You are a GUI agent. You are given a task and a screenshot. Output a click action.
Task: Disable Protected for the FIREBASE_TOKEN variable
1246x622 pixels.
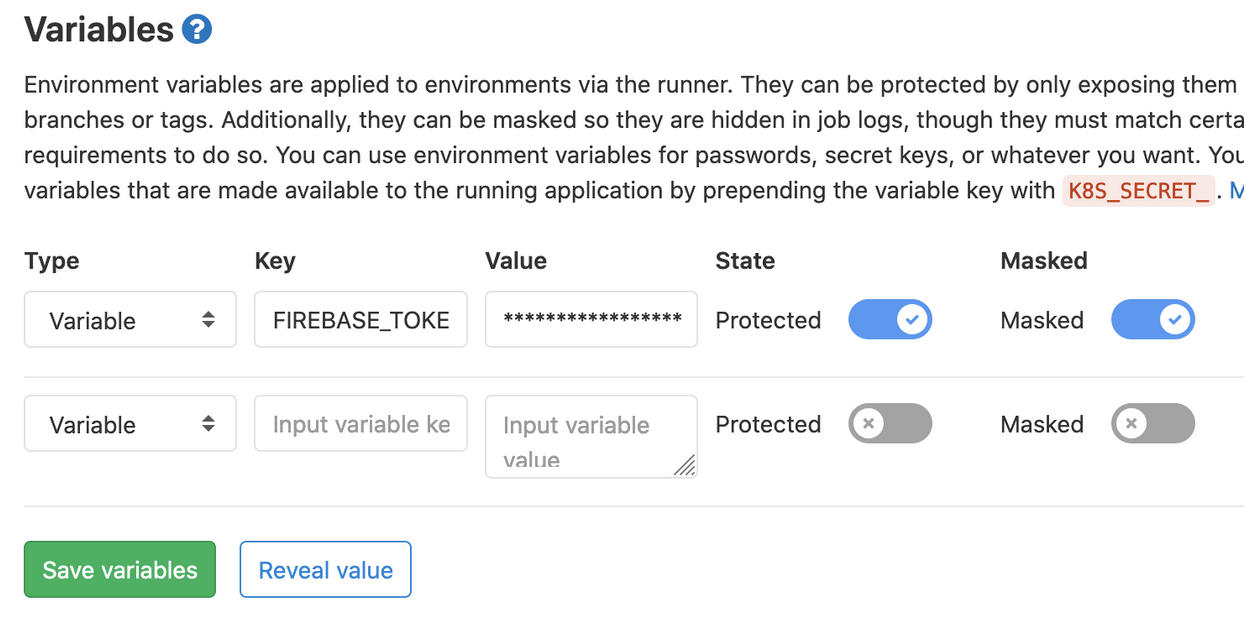[890, 319]
